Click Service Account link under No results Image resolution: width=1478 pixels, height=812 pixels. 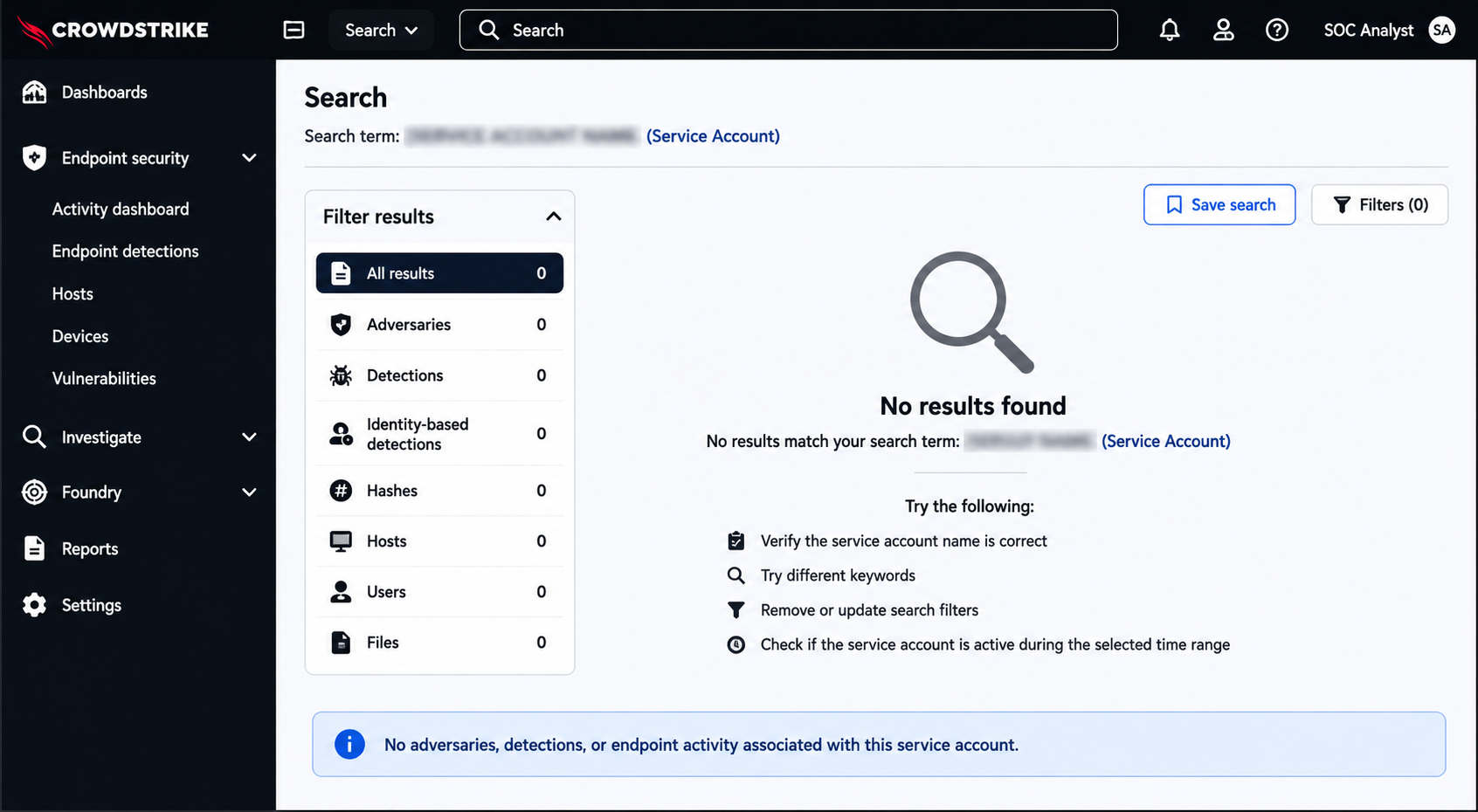pos(1166,441)
